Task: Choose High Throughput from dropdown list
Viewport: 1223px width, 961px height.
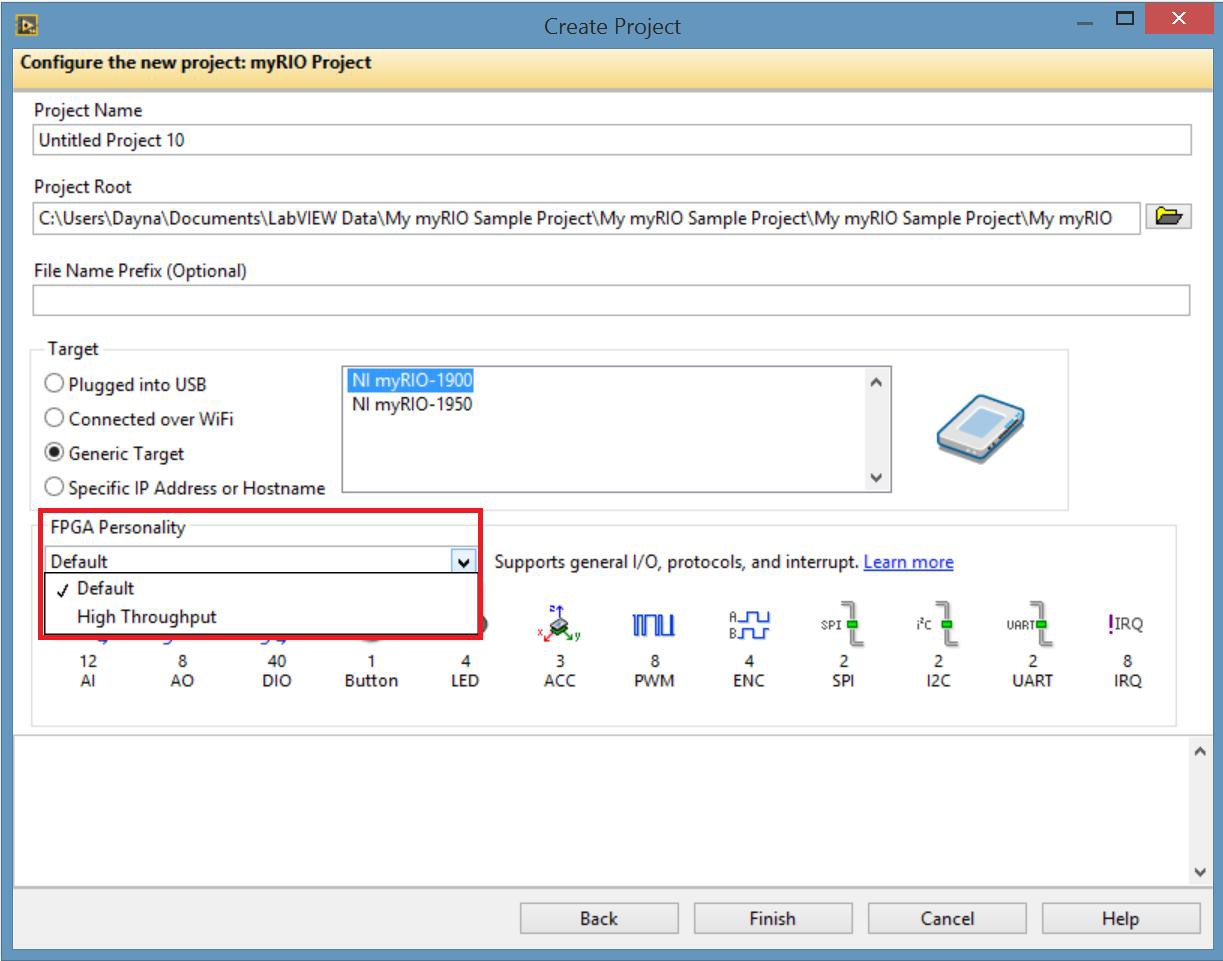Action: [146, 617]
